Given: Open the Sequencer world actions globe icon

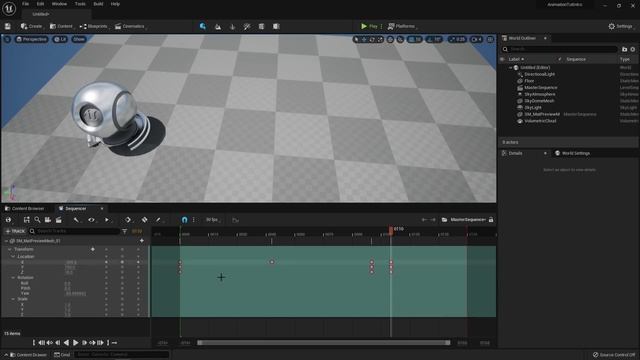Looking at the screenshot, I should pyautogui.click(x=8, y=220).
